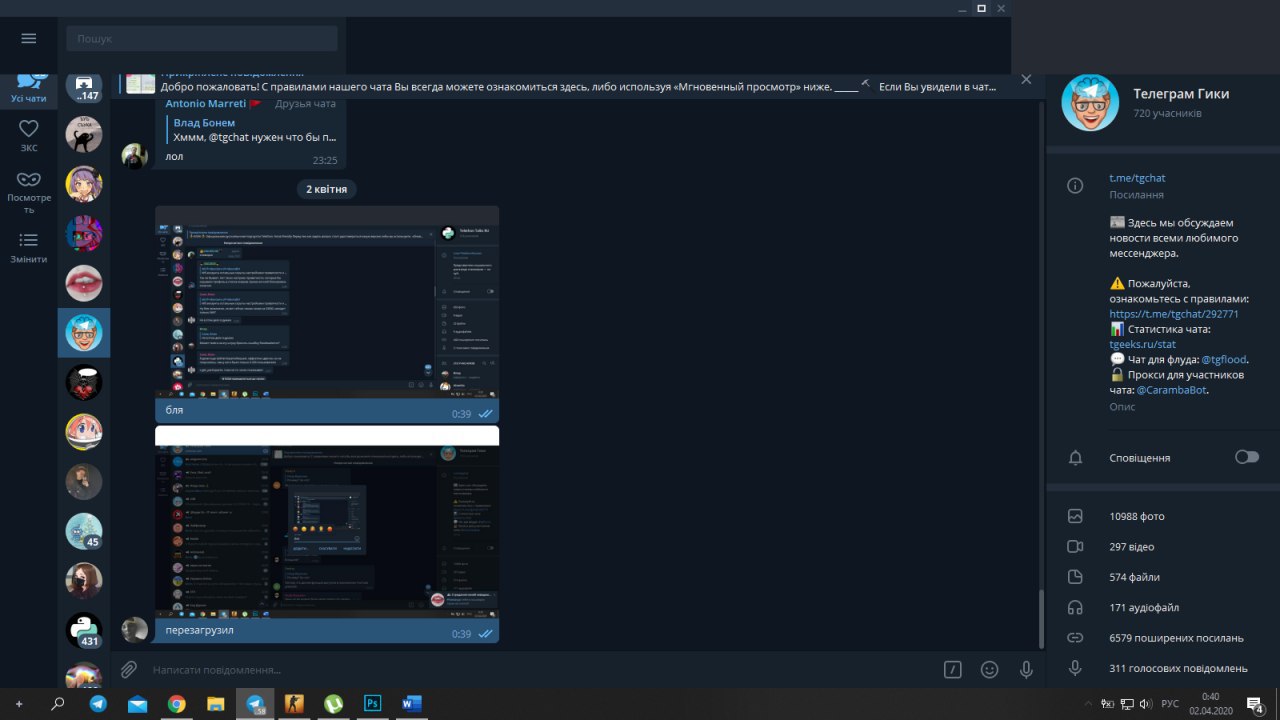Open the t.me/tgchat group link
Screen dimensions: 1280x720
click(1137, 178)
